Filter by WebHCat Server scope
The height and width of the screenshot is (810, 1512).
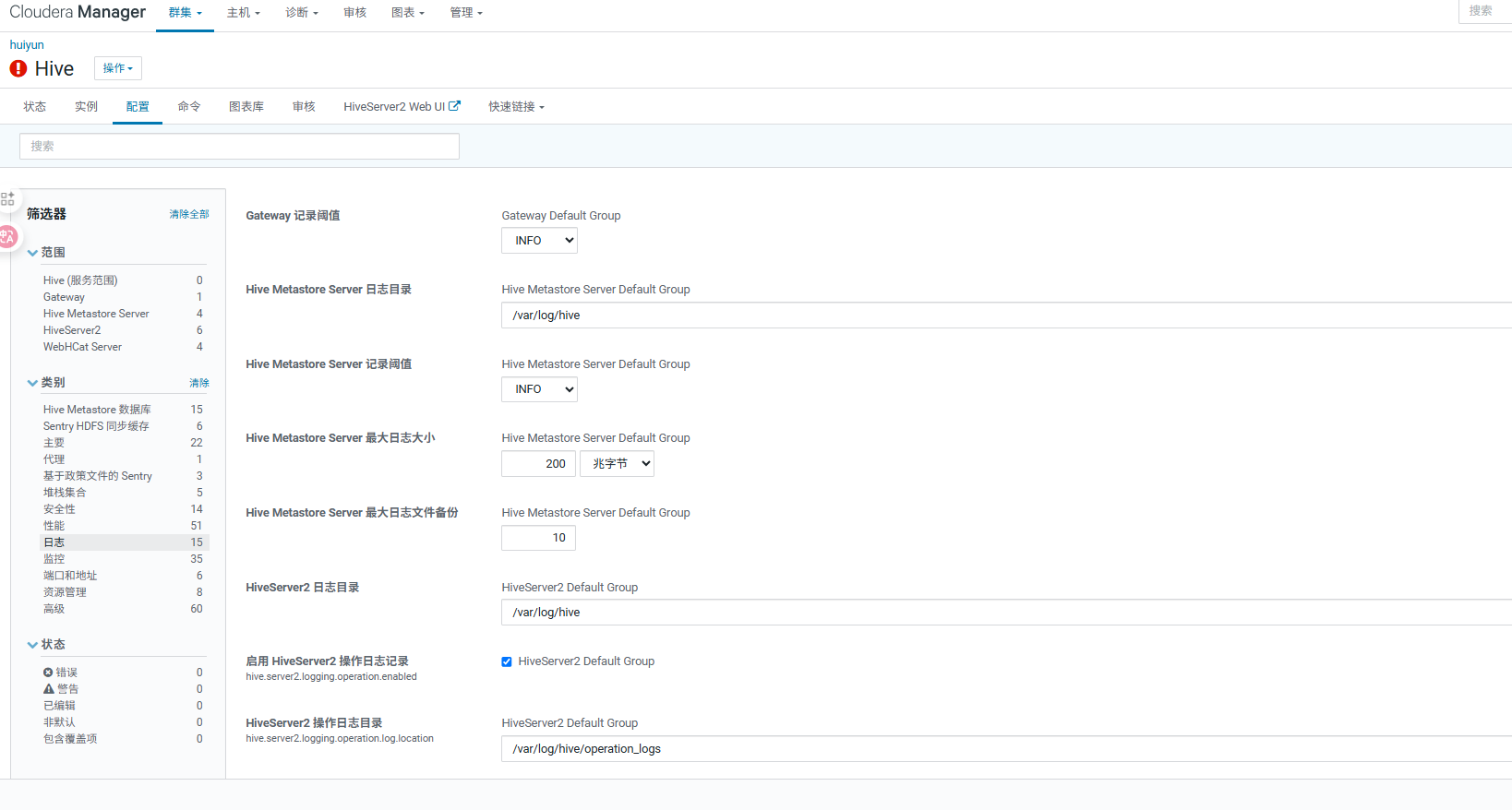point(82,347)
